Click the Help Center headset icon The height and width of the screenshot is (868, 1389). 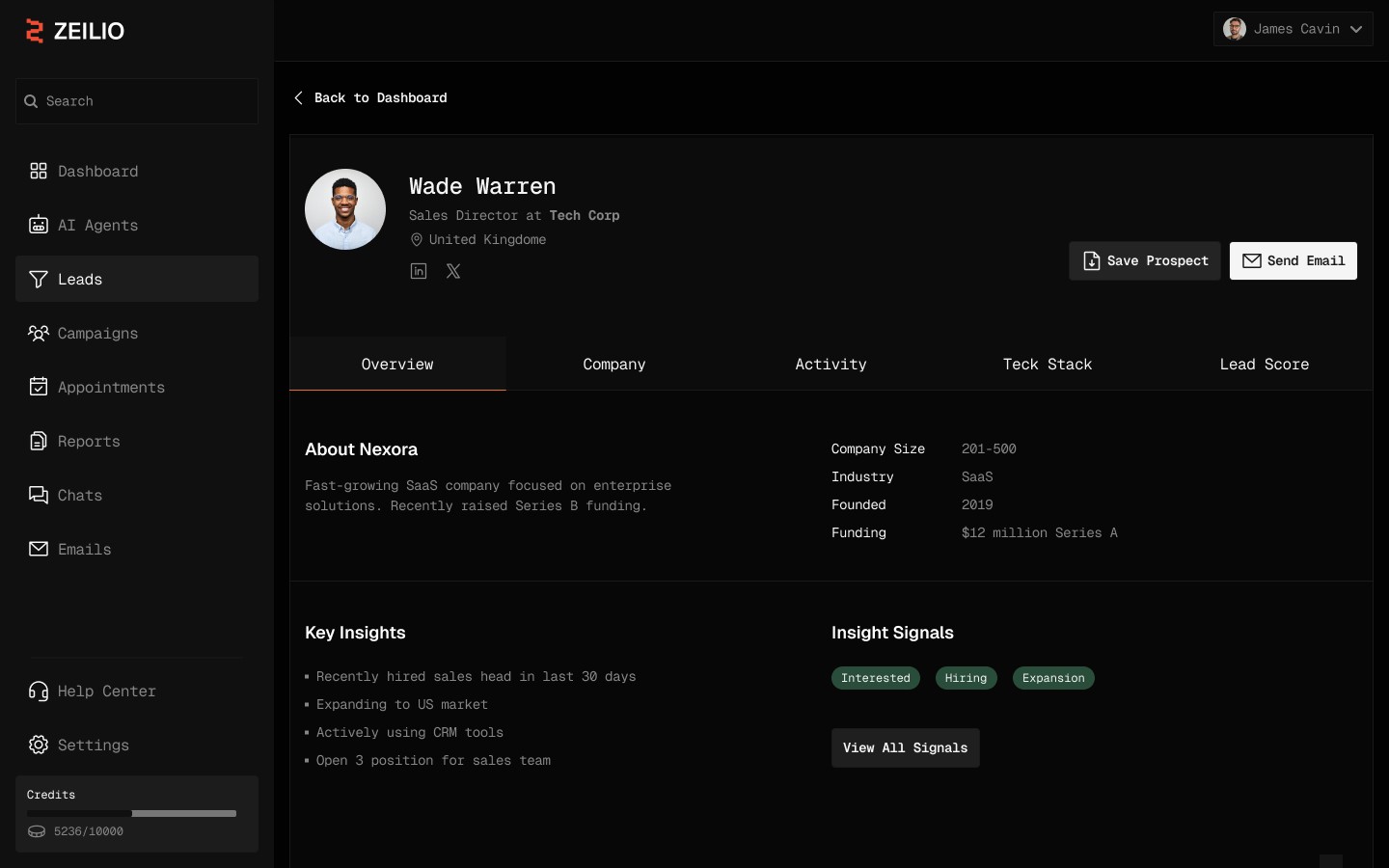[39, 691]
